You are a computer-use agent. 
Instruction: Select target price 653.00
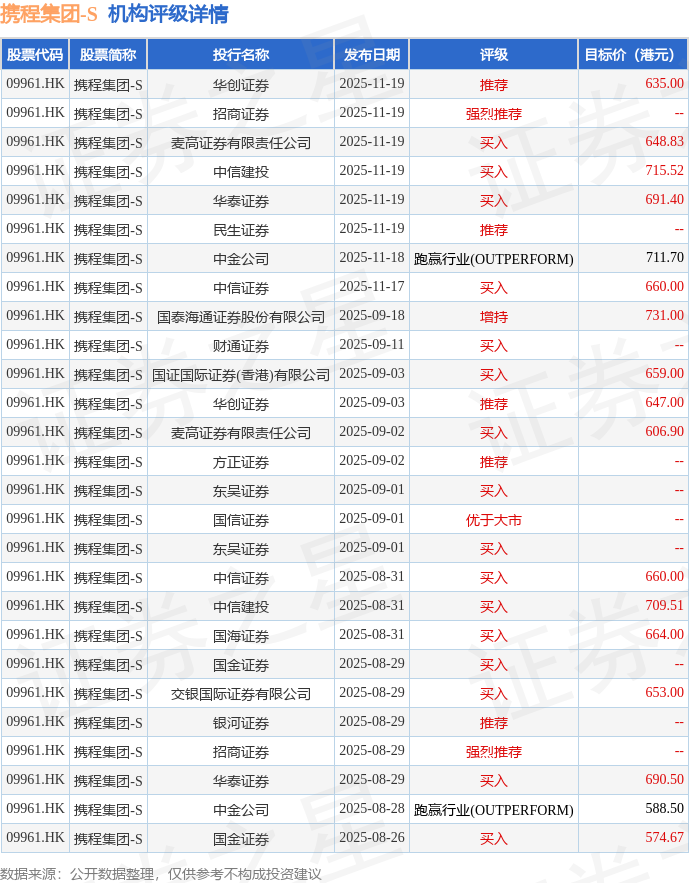point(664,692)
